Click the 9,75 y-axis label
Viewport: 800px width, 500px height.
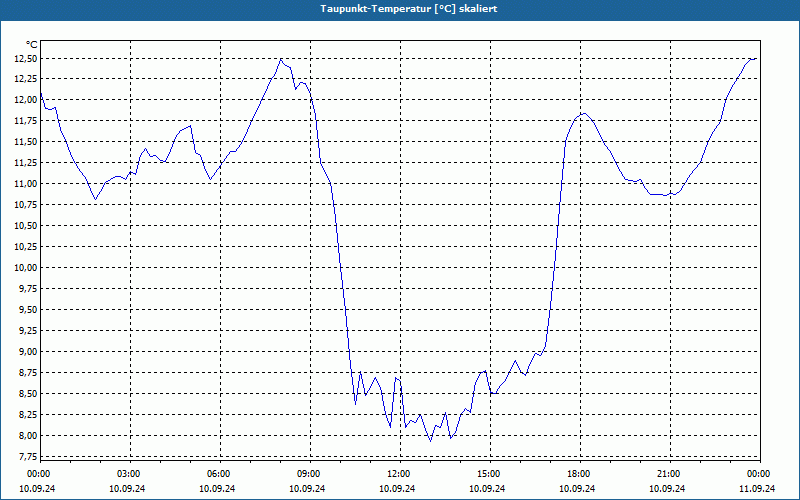coord(27,288)
